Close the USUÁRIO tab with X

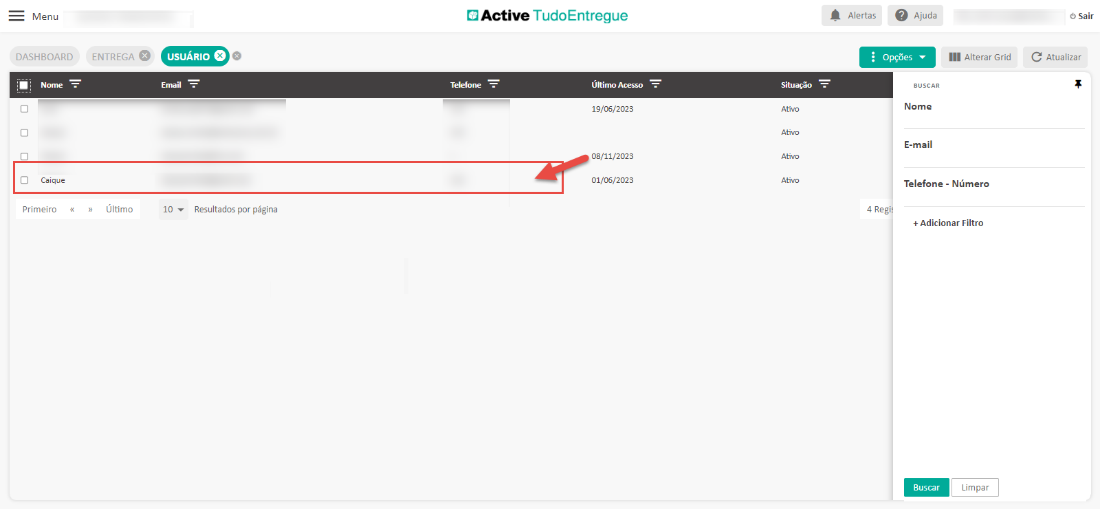tap(220, 56)
